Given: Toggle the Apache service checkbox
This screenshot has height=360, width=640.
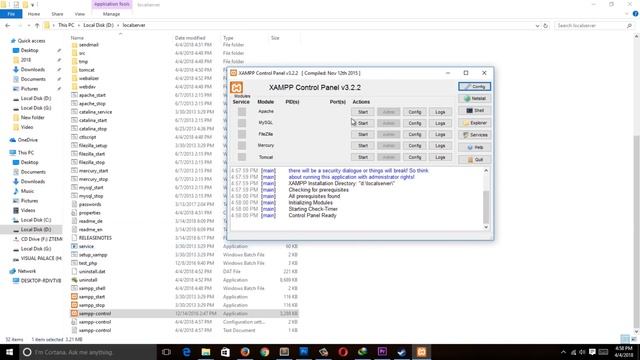Looking at the screenshot, I should [242, 111].
